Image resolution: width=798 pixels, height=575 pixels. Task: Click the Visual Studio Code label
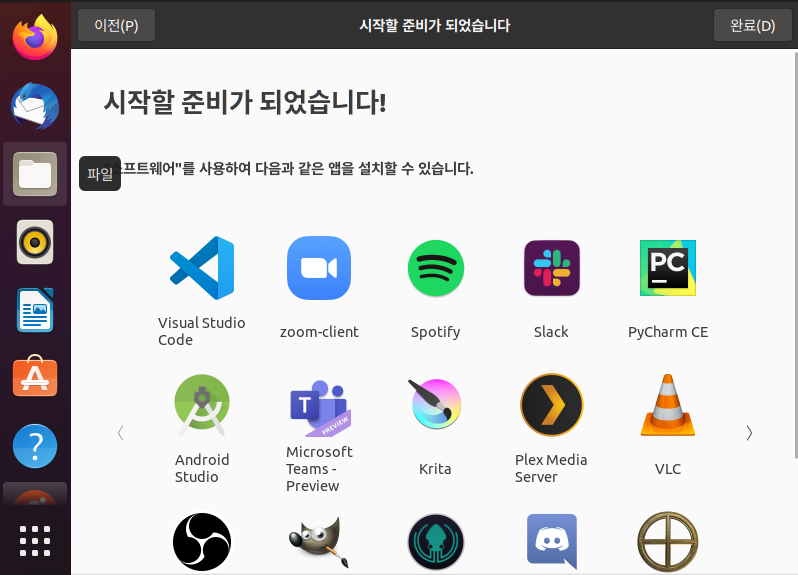tap(202, 331)
